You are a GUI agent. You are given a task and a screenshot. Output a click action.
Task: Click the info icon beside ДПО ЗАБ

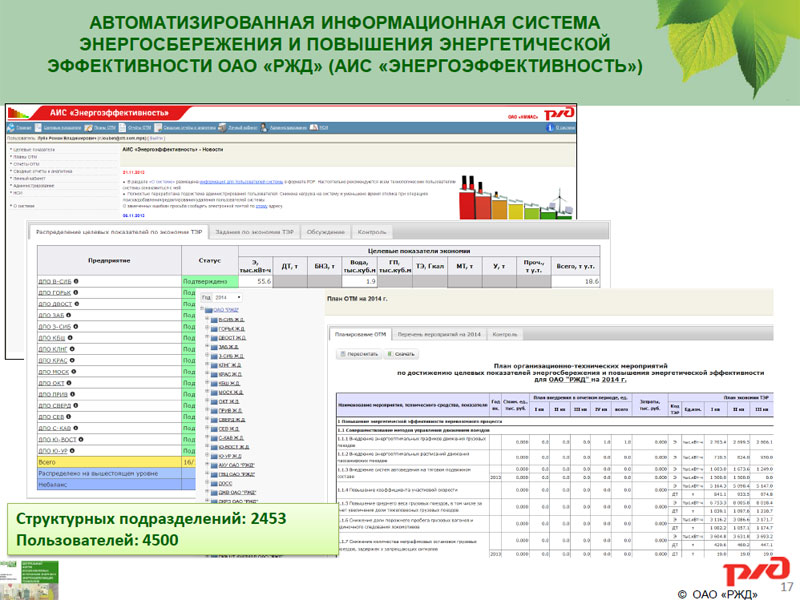[68, 315]
